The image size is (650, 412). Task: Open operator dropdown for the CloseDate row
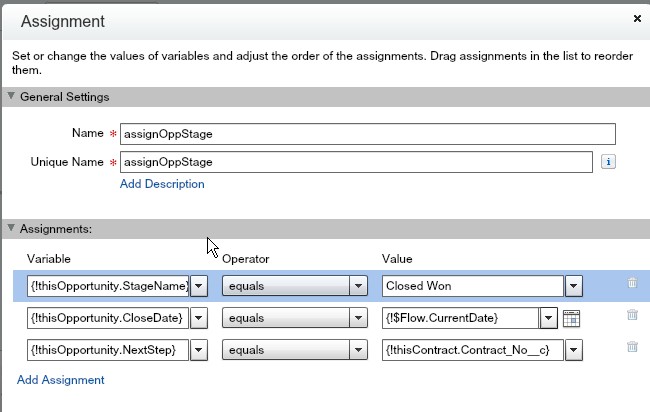coord(359,318)
